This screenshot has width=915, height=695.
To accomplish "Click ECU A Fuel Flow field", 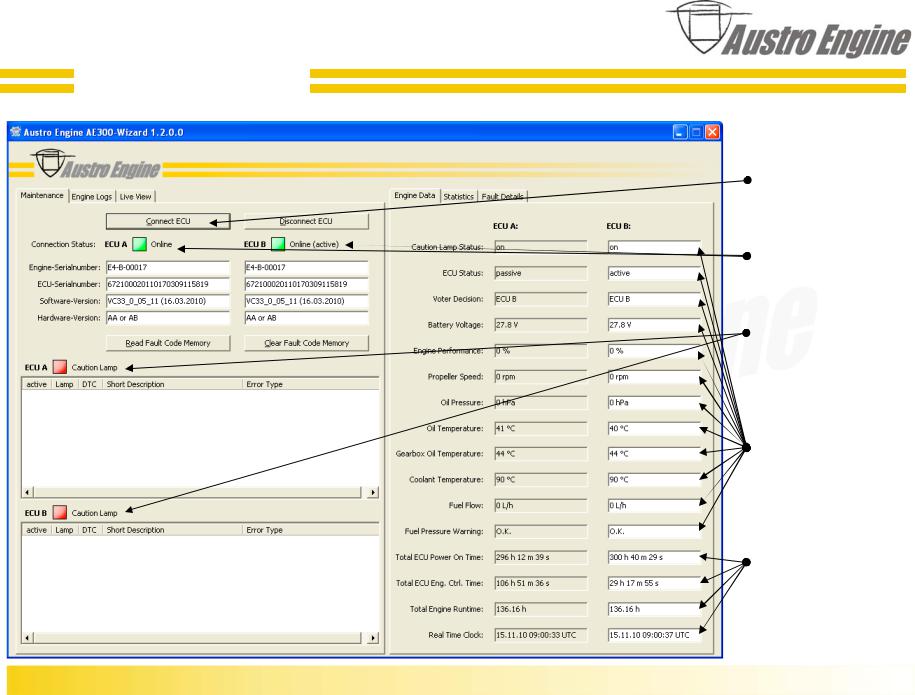I will [540, 505].
